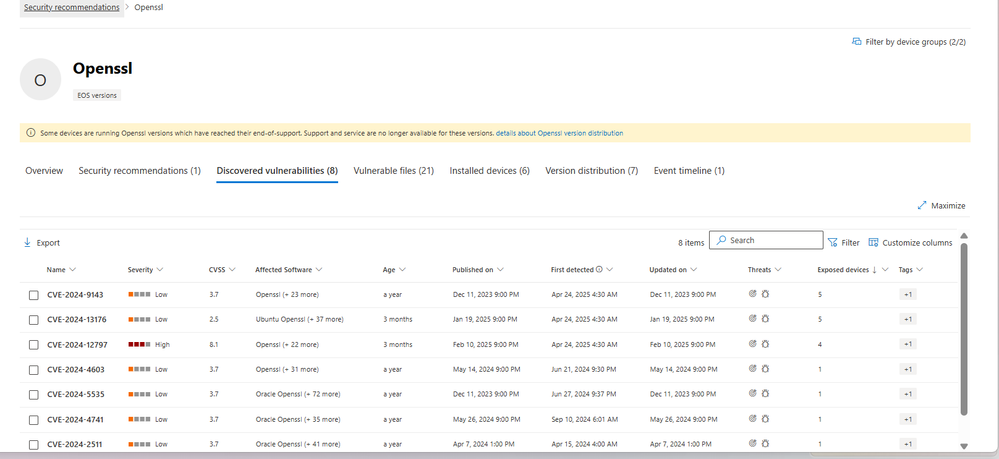Click the +1 tag for CVE-2024-9143
This screenshot has width=999, height=459.
coord(908,294)
